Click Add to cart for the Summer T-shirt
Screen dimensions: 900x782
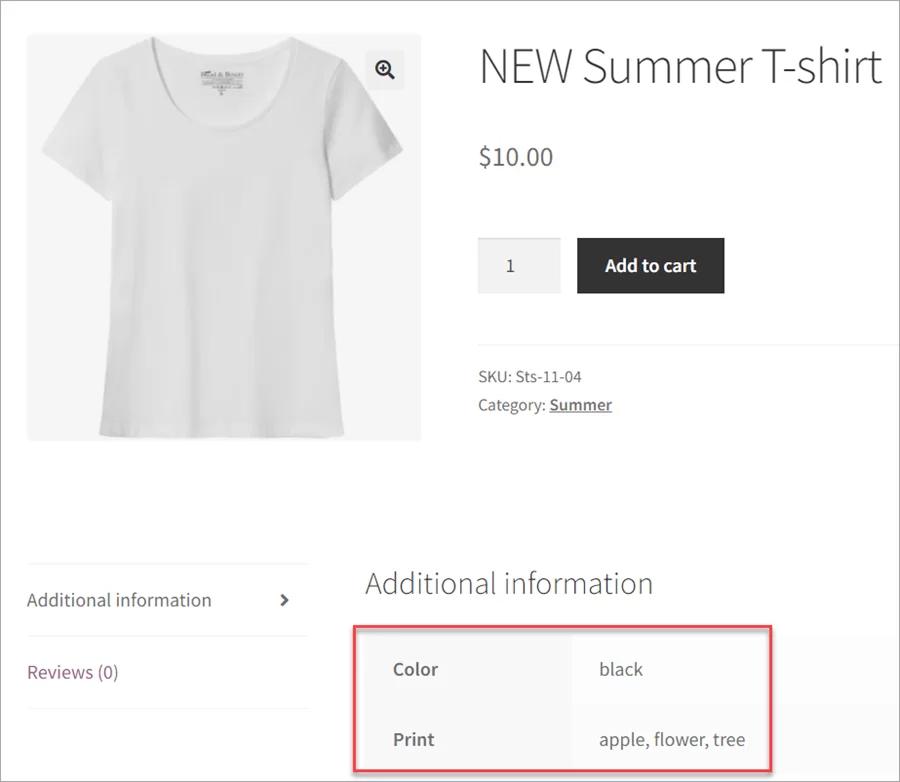click(650, 265)
